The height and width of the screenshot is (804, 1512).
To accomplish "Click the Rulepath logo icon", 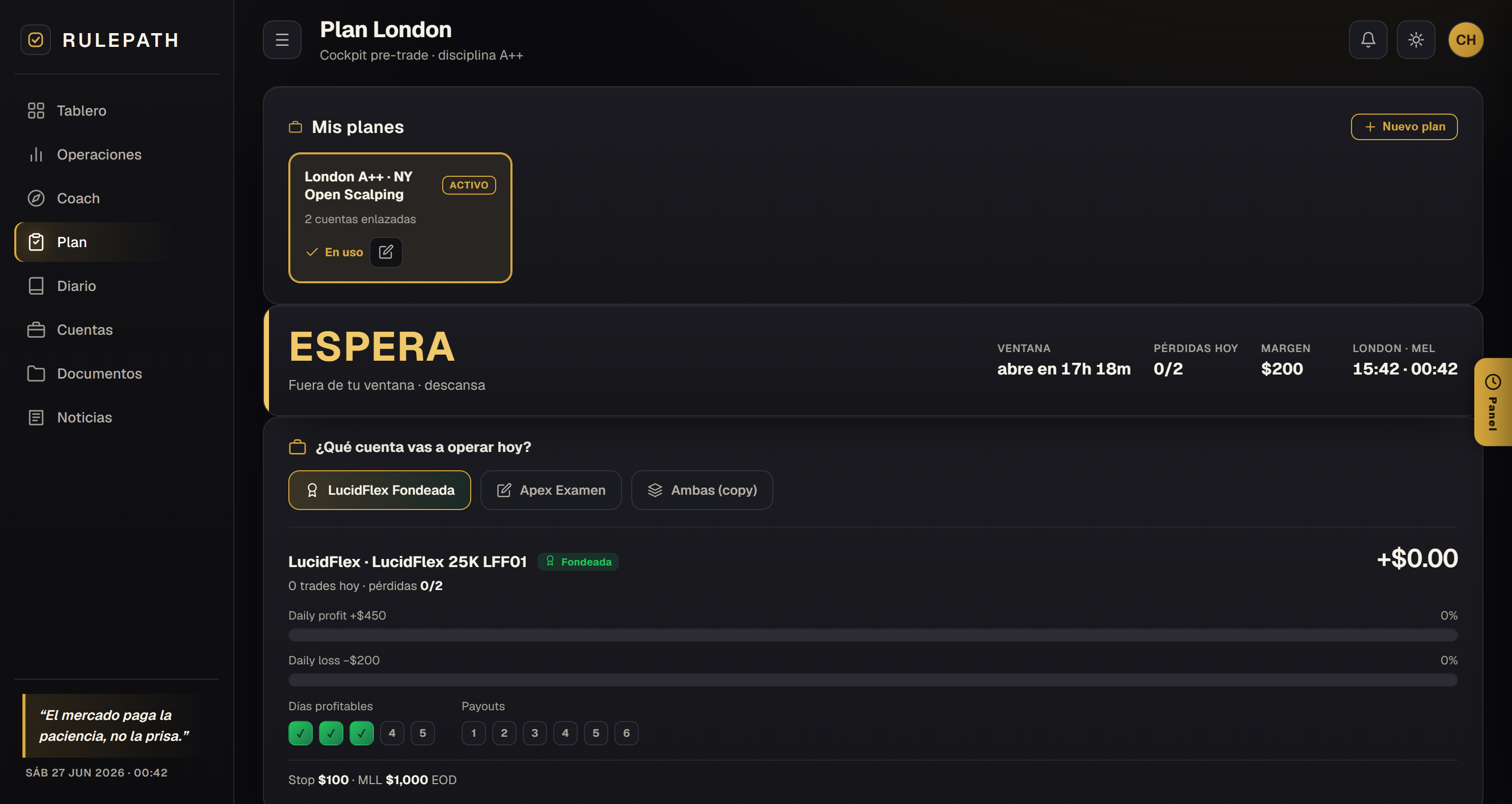I will tap(36, 40).
